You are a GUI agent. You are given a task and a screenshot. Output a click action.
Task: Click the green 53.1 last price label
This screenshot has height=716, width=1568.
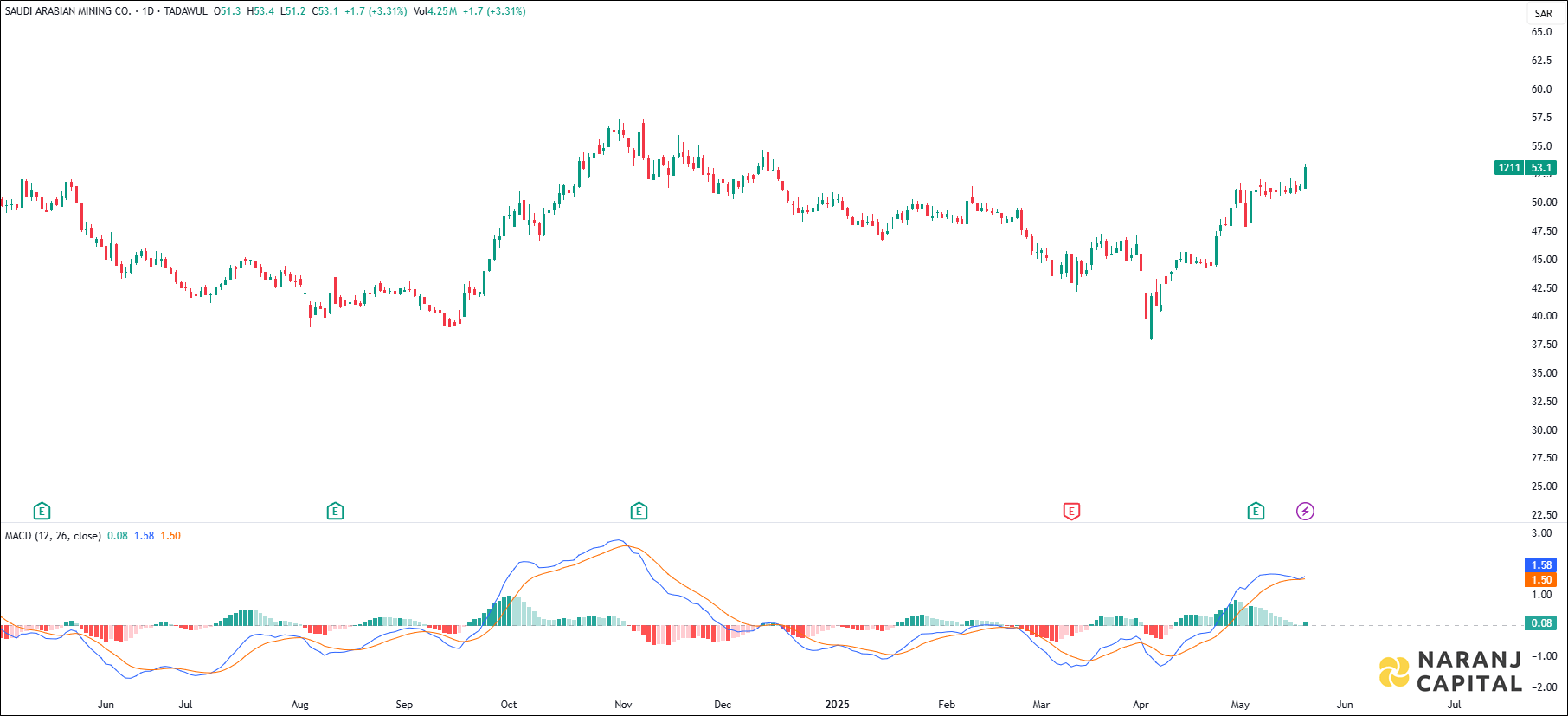(x=1541, y=168)
